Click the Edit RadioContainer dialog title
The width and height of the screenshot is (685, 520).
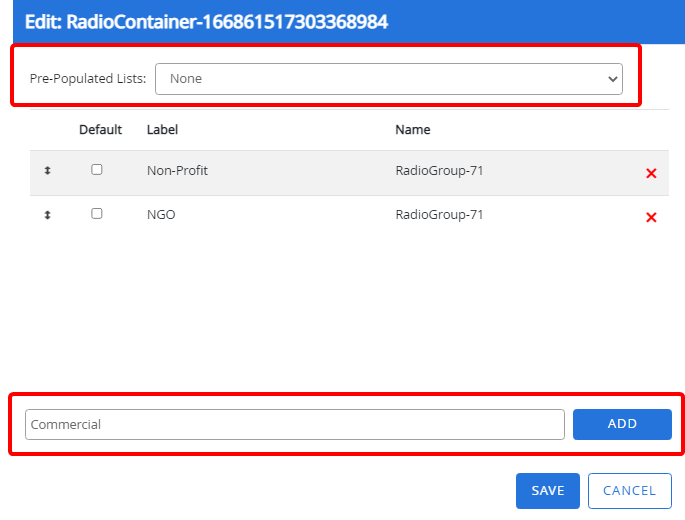206,21
